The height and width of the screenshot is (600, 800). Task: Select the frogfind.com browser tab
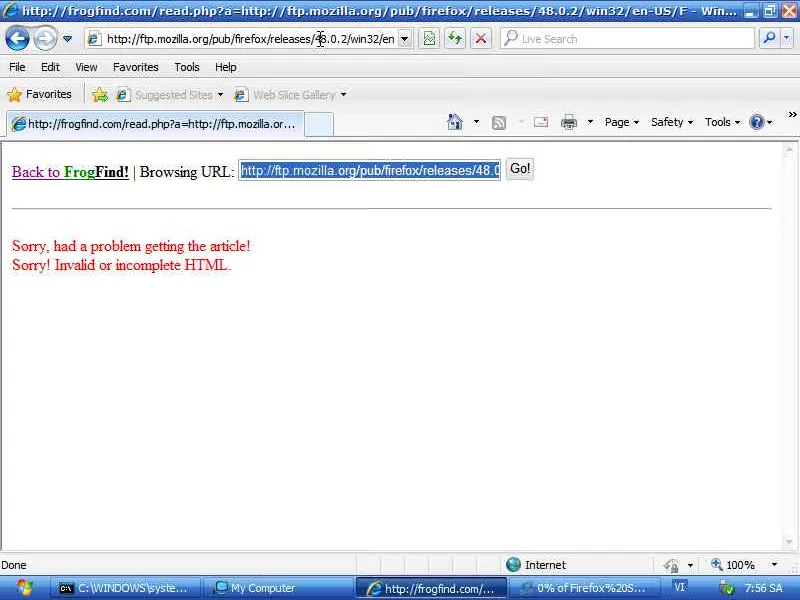156,124
